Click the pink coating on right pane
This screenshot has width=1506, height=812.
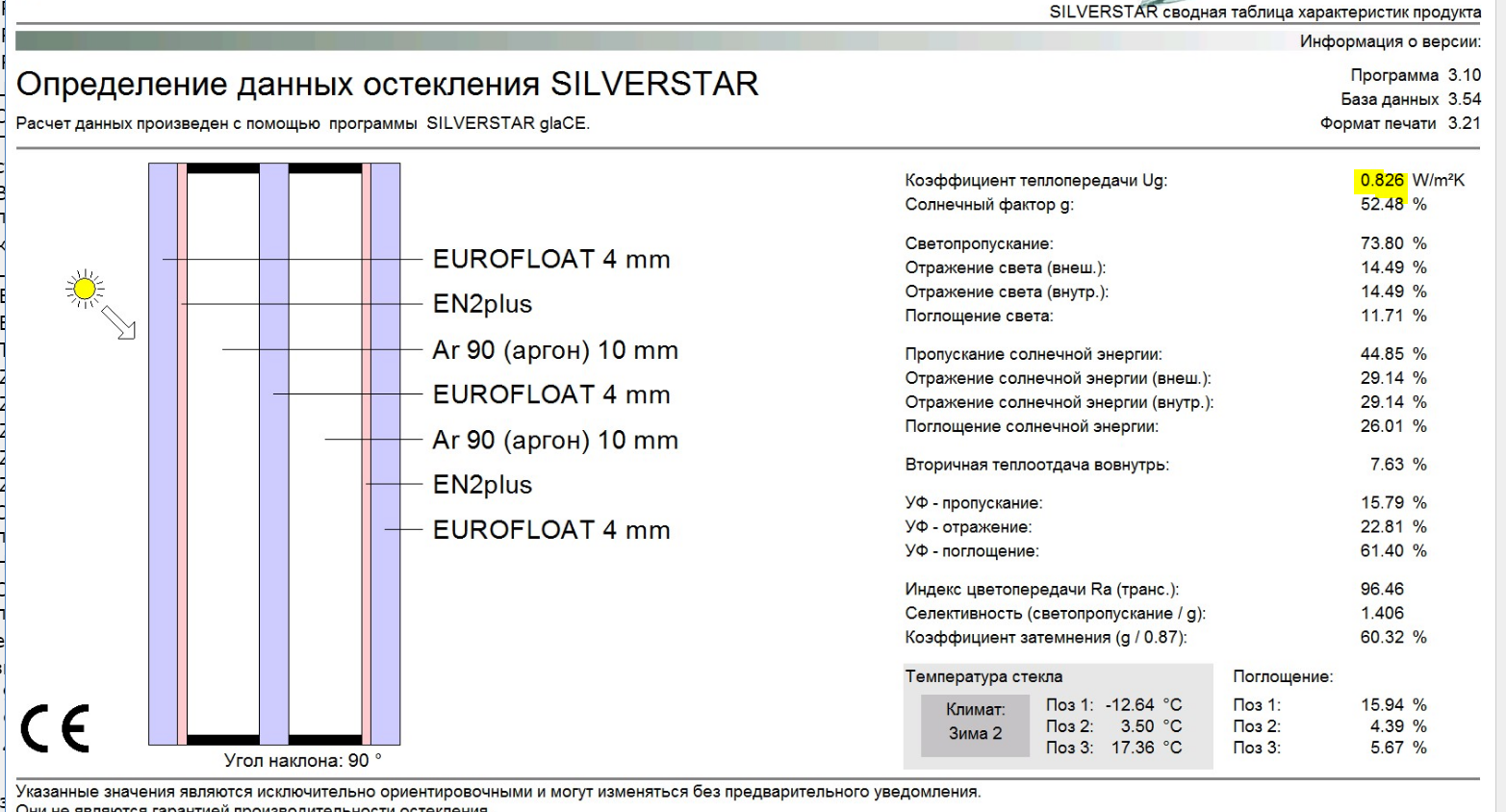(367, 453)
